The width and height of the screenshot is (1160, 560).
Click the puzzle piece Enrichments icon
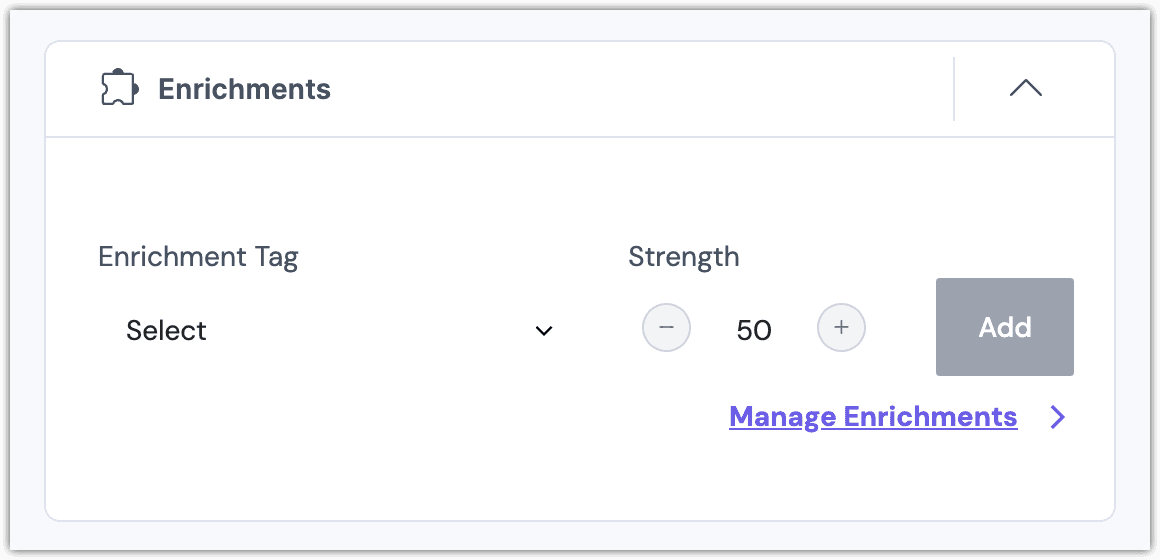118,89
